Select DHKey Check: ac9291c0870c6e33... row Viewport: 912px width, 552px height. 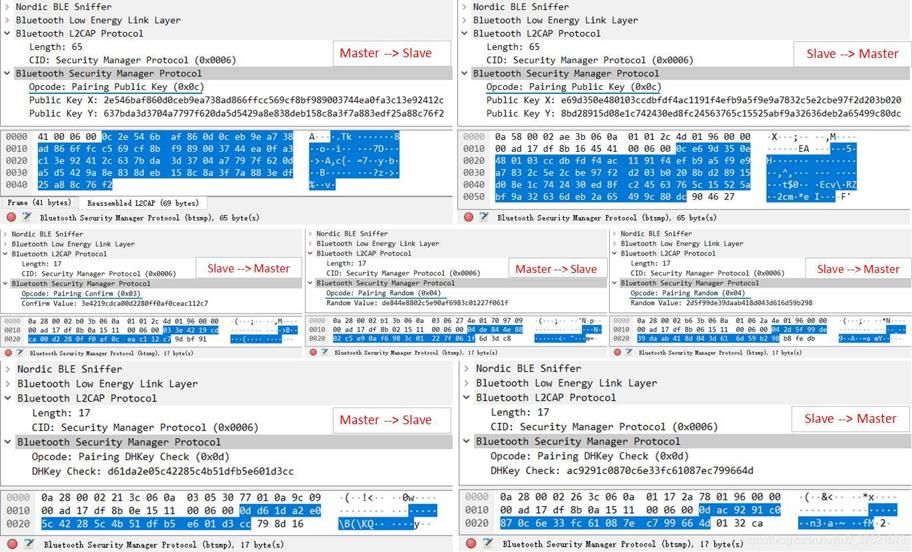[x=622, y=470]
